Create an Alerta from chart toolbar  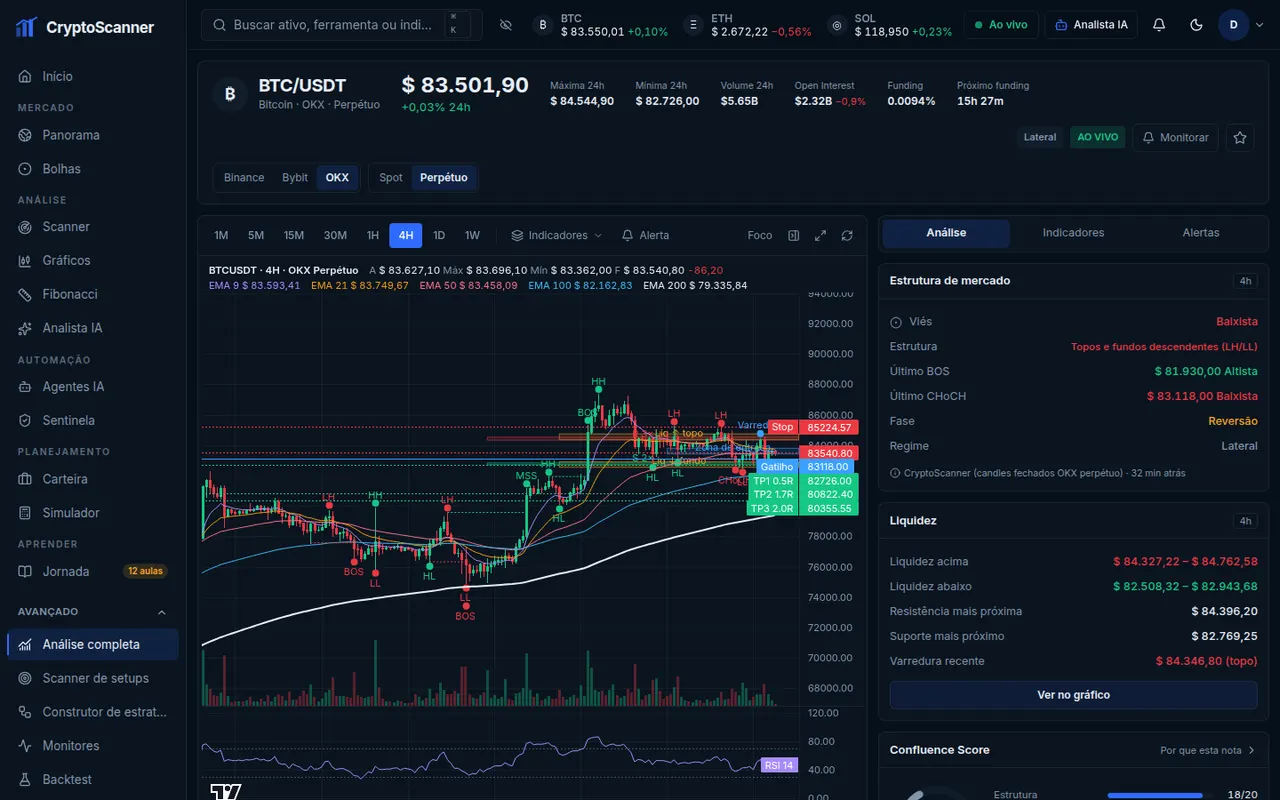click(645, 235)
